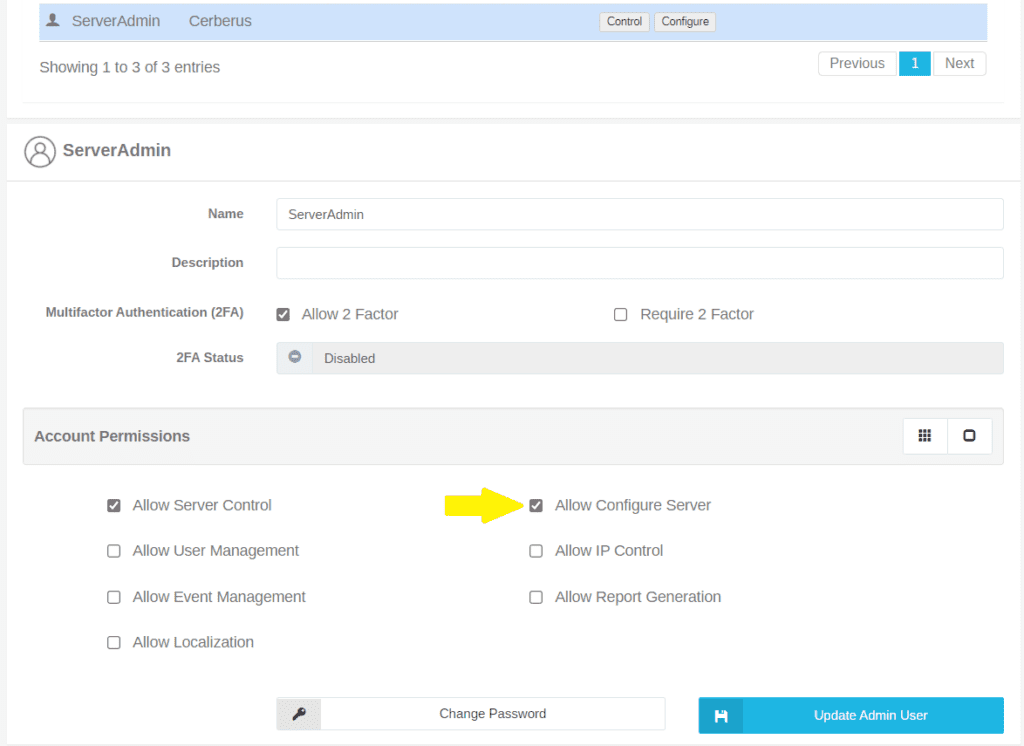This screenshot has width=1024, height=746.
Task: Uncheck Allow 2 Factor
Action: 283,313
